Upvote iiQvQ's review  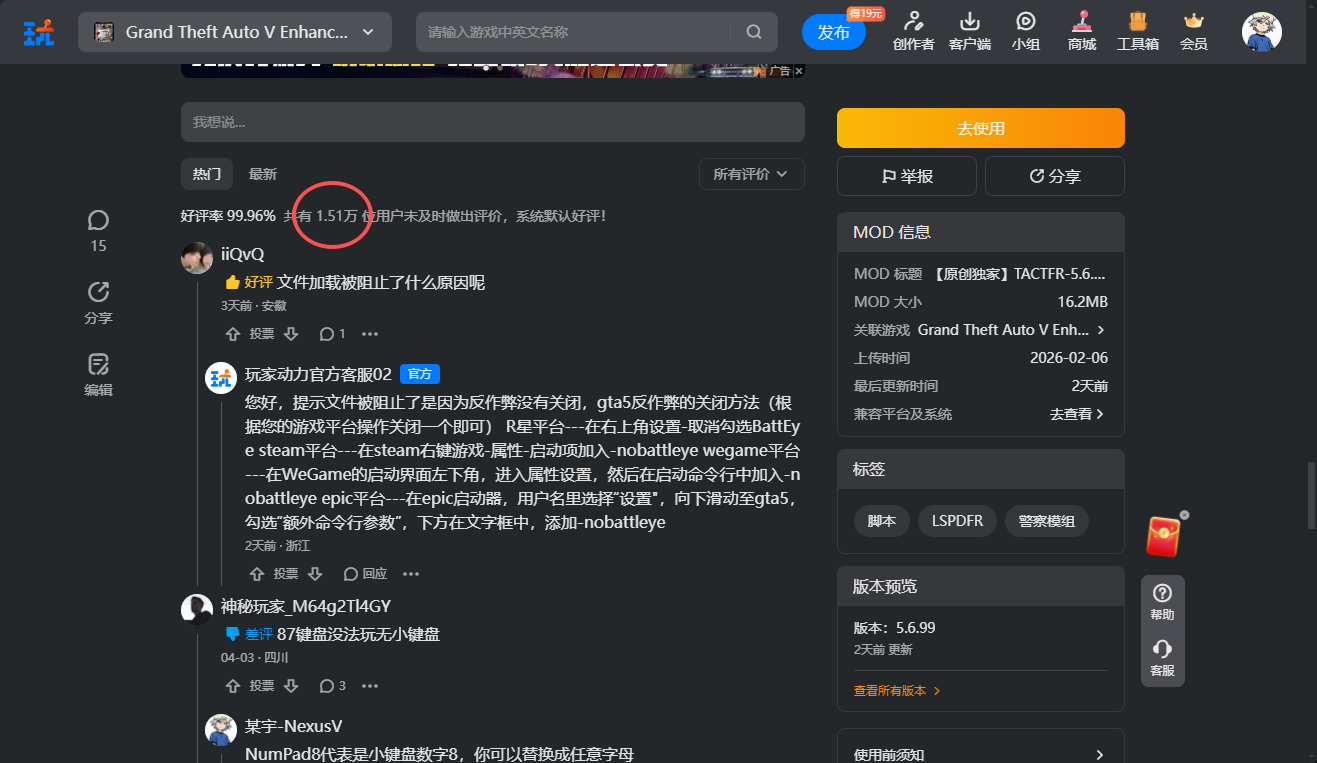click(x=233, y=334)
